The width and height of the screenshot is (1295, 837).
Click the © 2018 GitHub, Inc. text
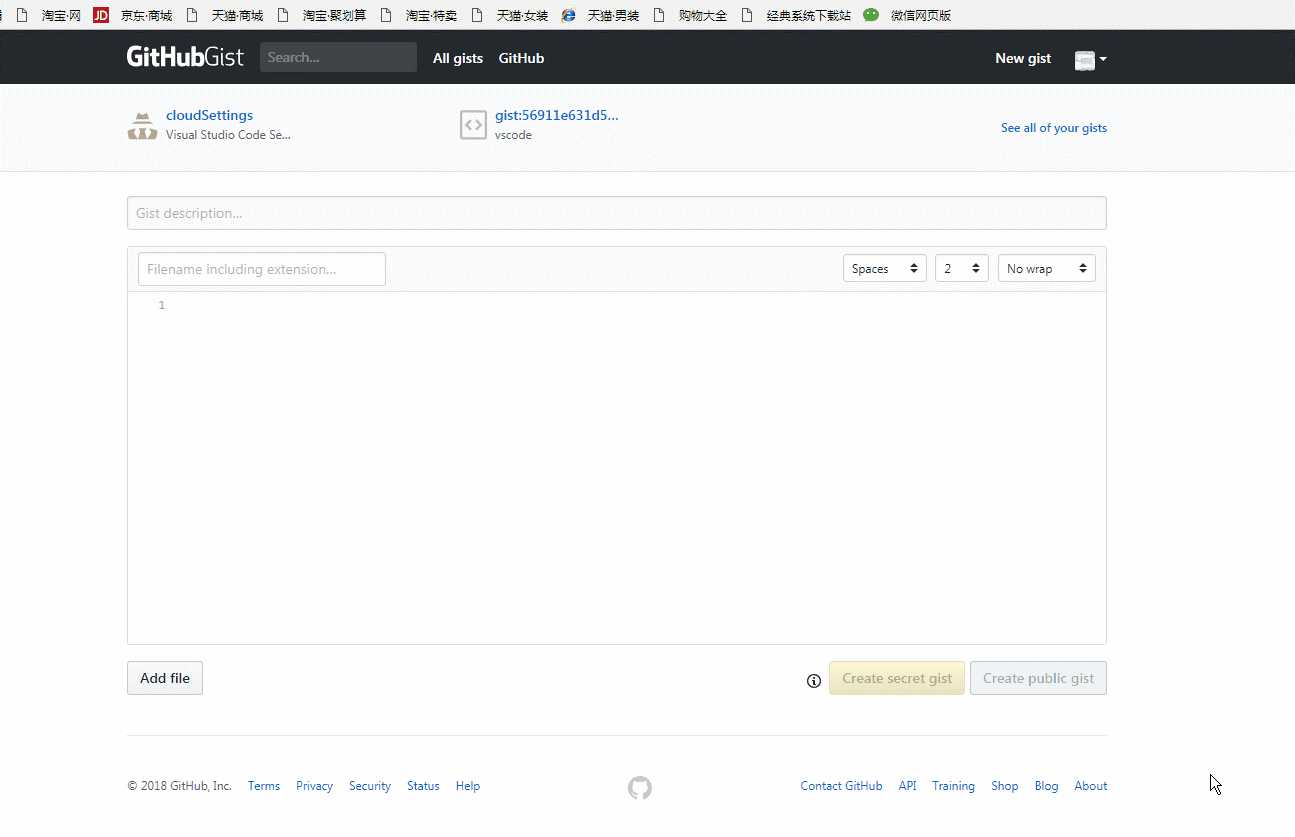tap(180, 786)
